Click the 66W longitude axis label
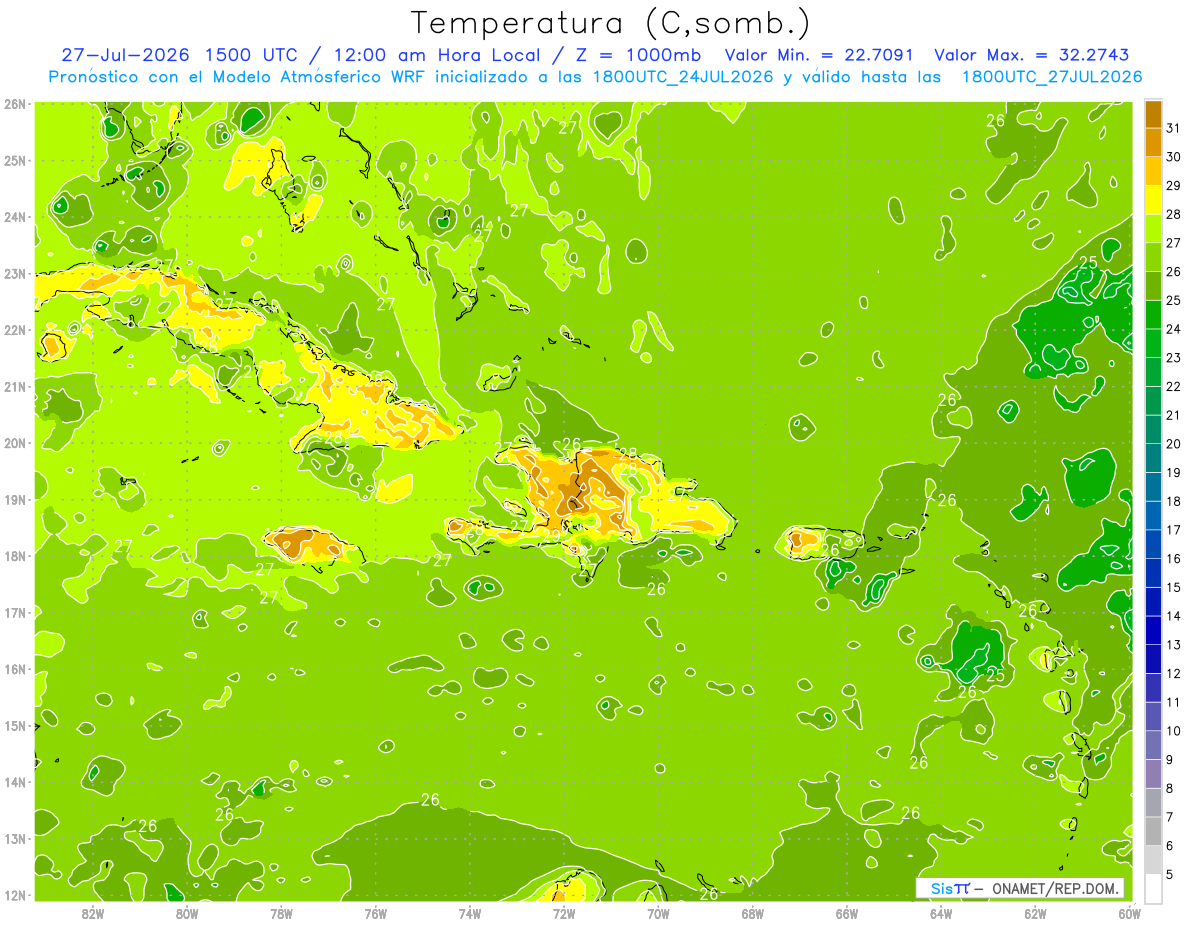The image size is (1200, 927). coord(847,913)
